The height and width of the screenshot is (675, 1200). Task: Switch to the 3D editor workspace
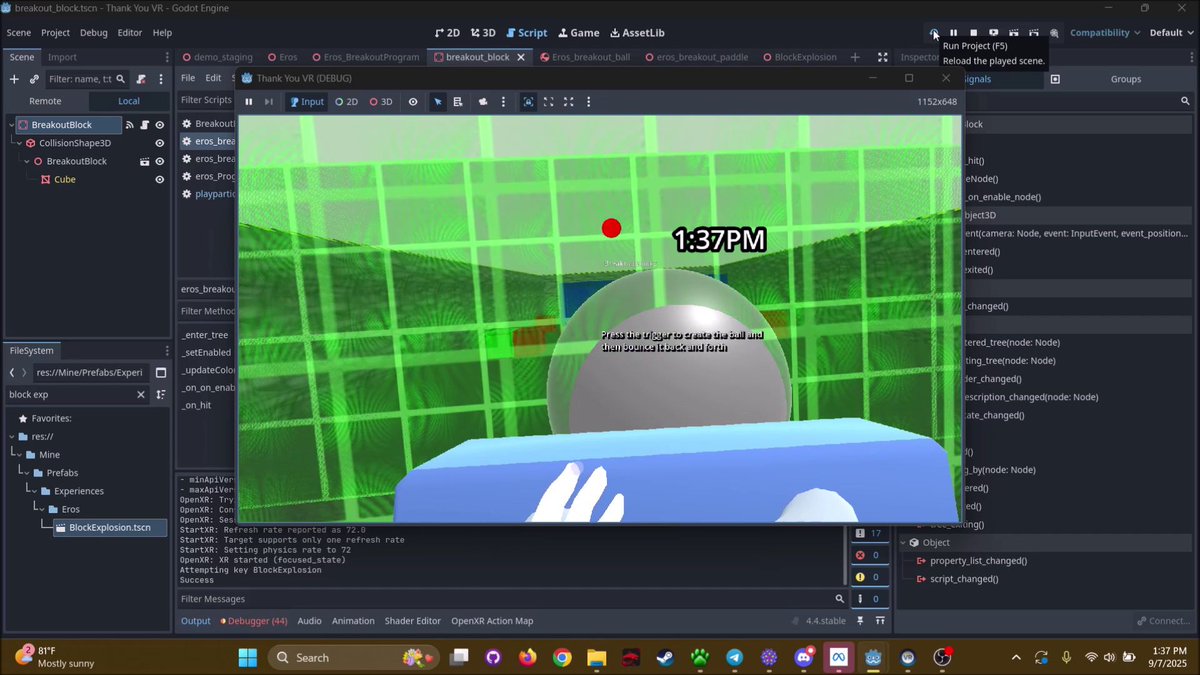[483, 32]
